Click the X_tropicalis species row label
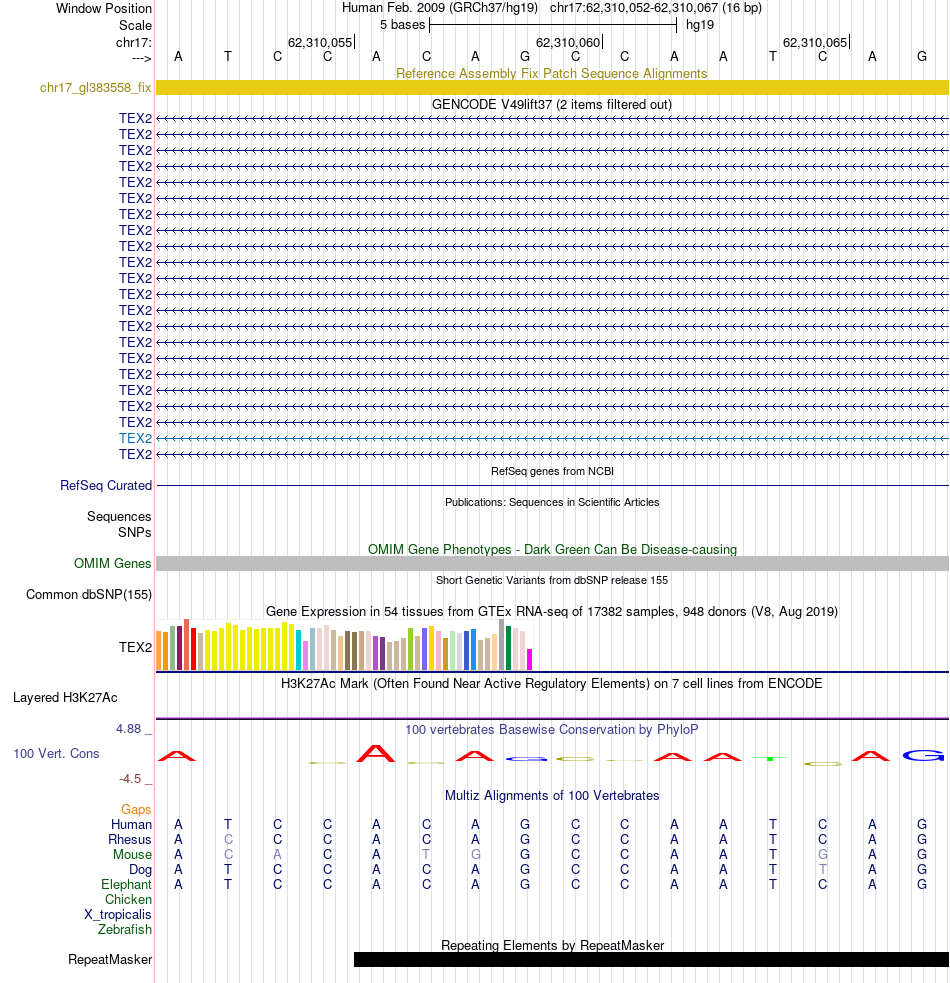950x983 pixels. [x=118, y=915]
